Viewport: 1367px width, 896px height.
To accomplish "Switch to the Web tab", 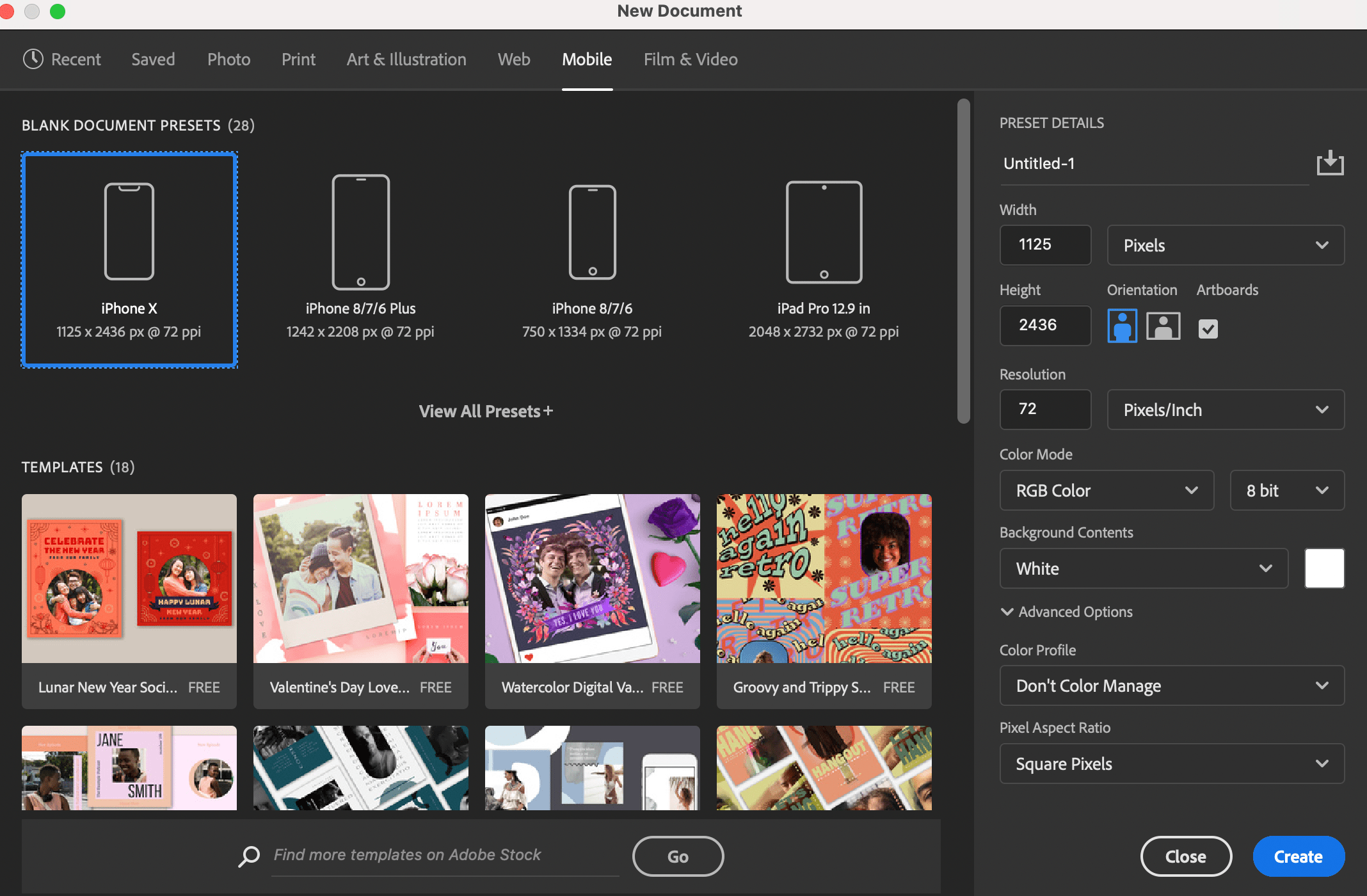I will pyautogui.click(x=513, y=59).
